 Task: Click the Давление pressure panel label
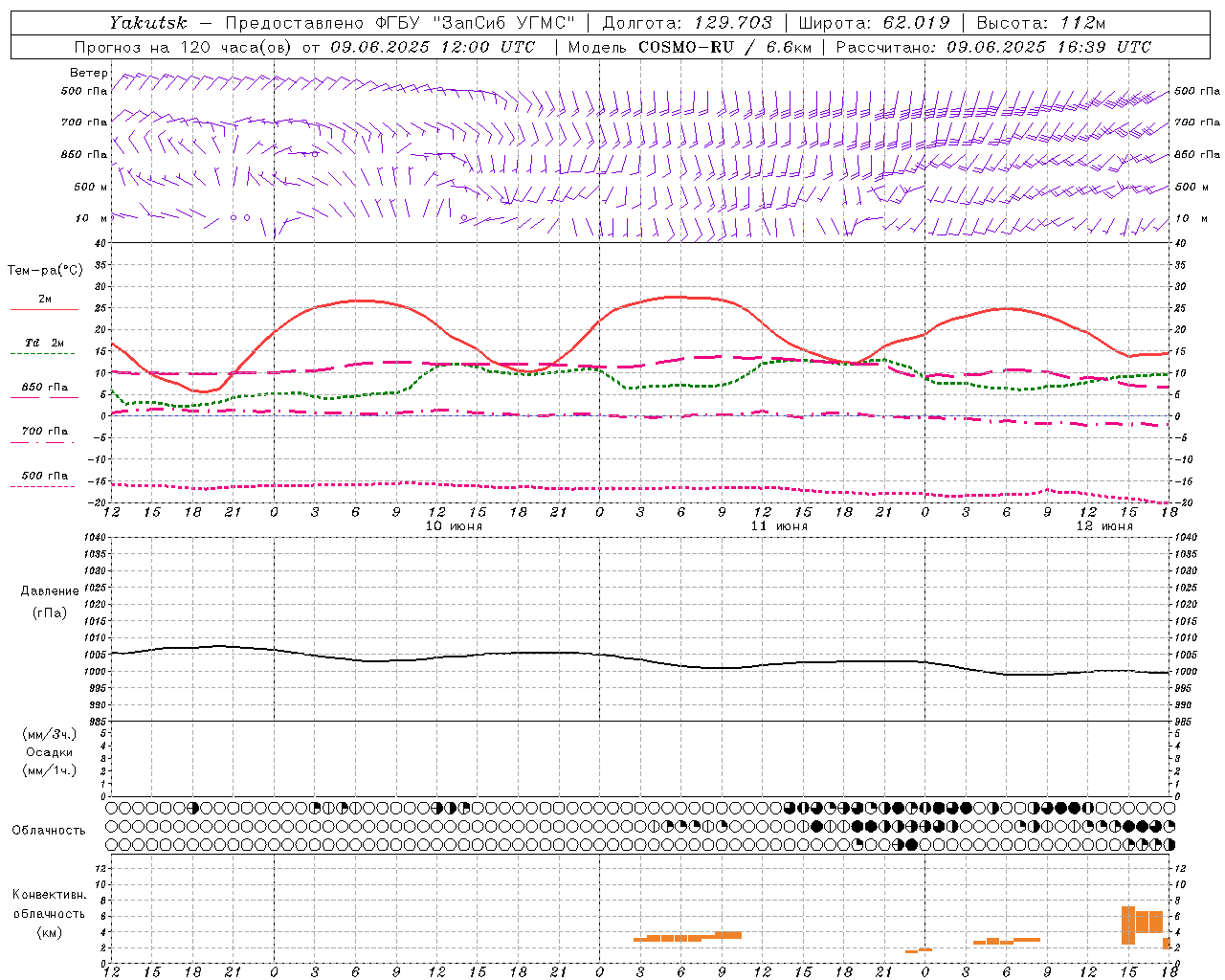tap(50, 591)
